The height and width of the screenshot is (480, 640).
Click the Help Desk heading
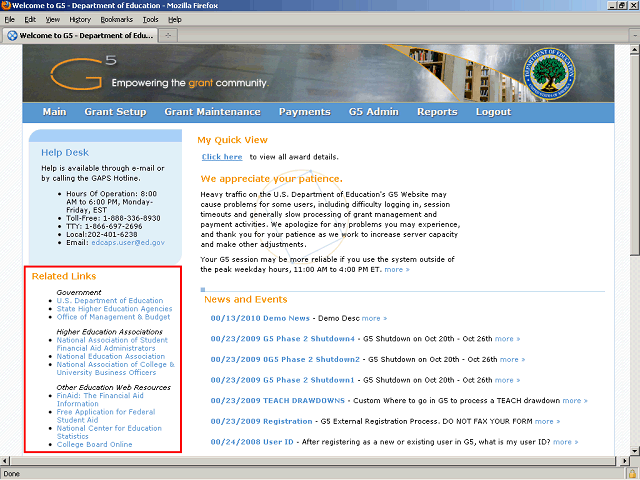(x=65, y=153)
